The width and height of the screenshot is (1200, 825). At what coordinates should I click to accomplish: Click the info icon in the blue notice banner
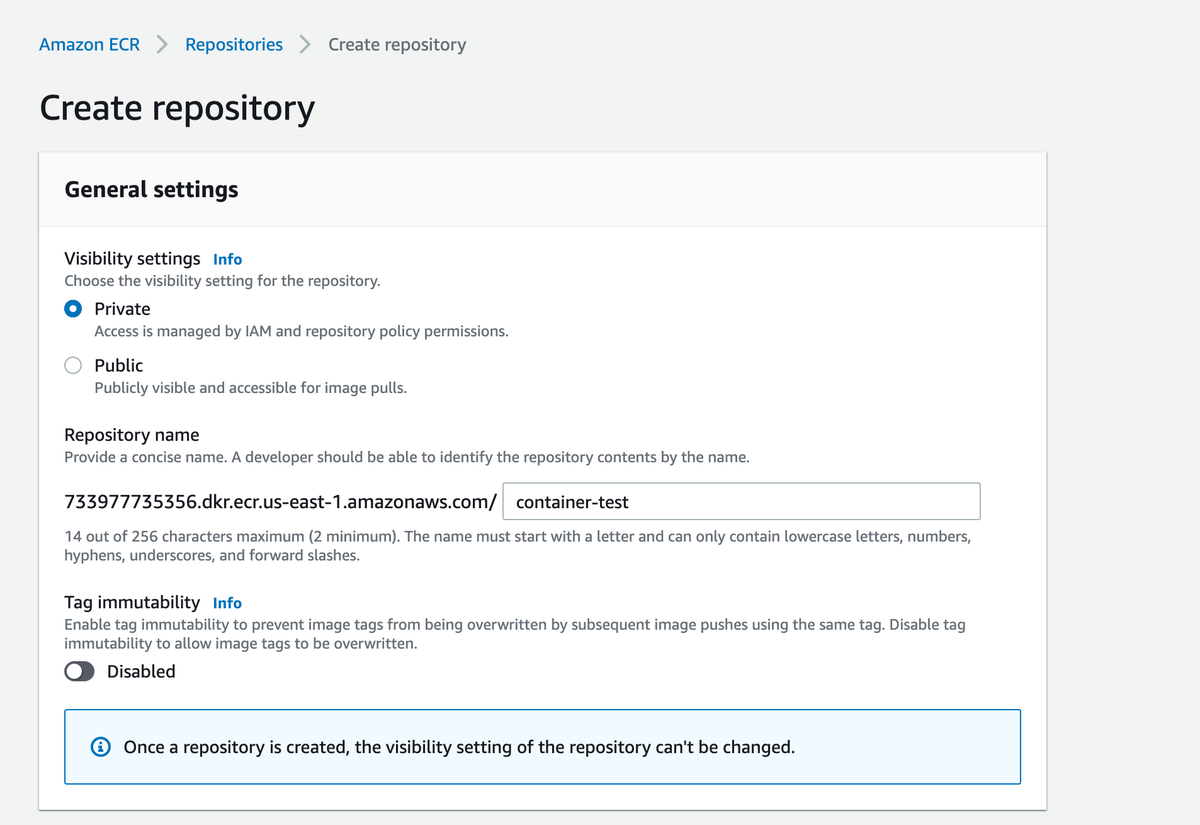(x=99, y=746)
